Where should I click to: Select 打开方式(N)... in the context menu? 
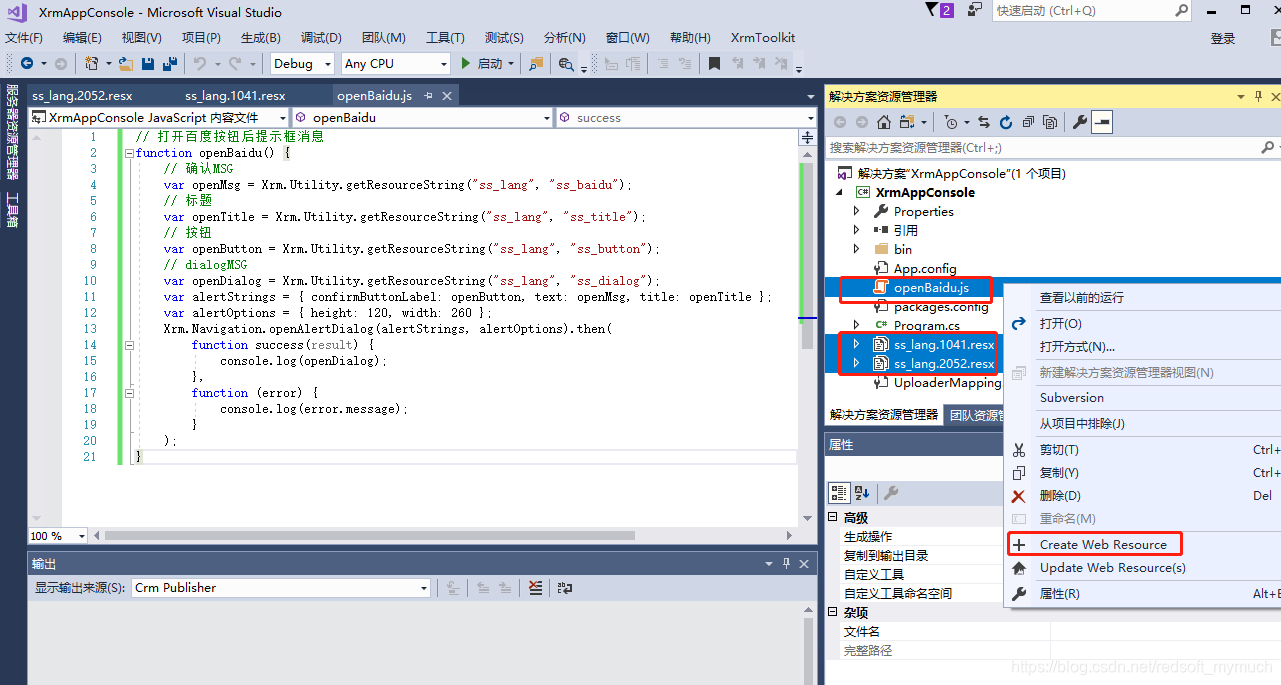click(x=1077, y=347)
